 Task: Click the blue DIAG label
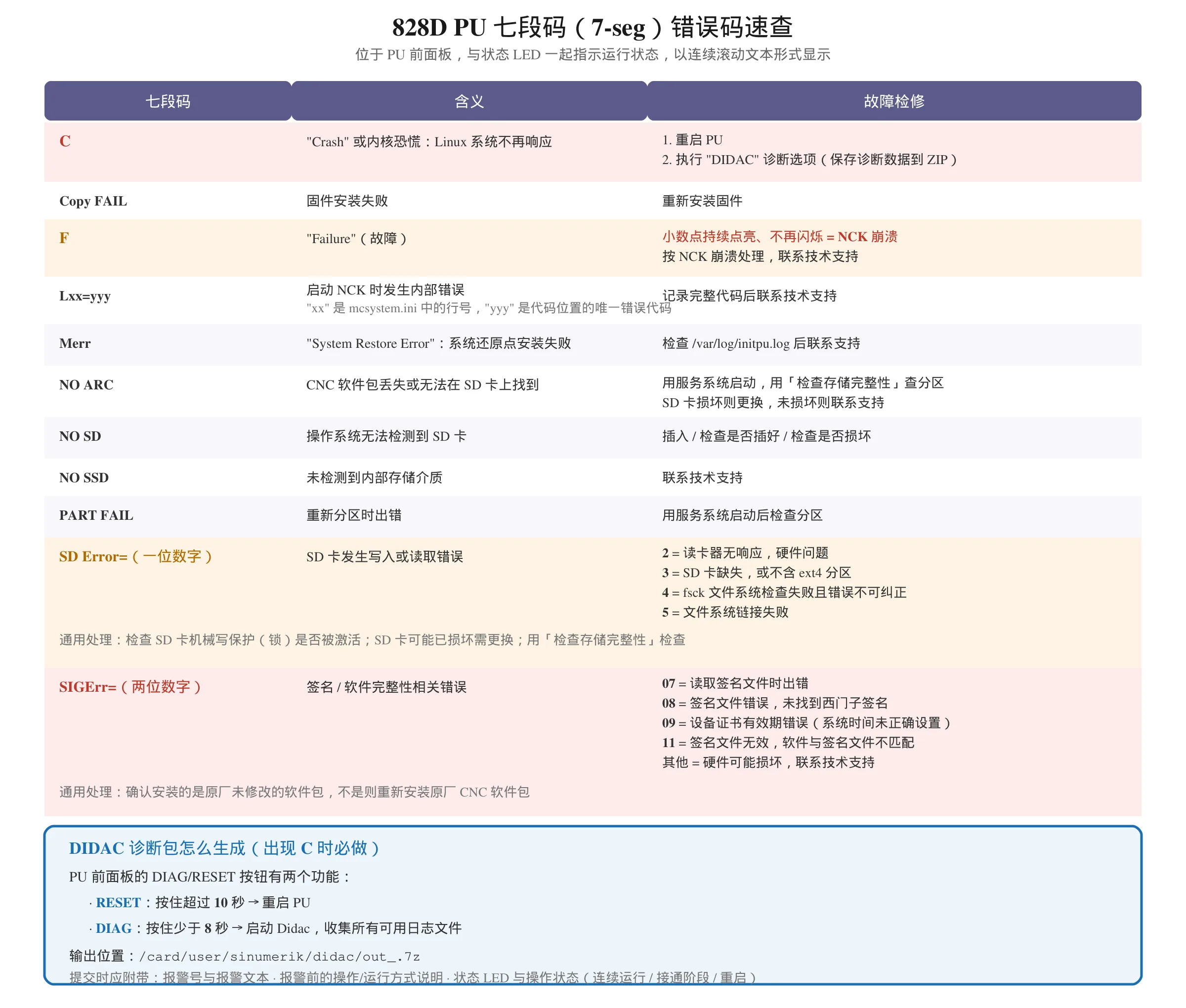114,927
